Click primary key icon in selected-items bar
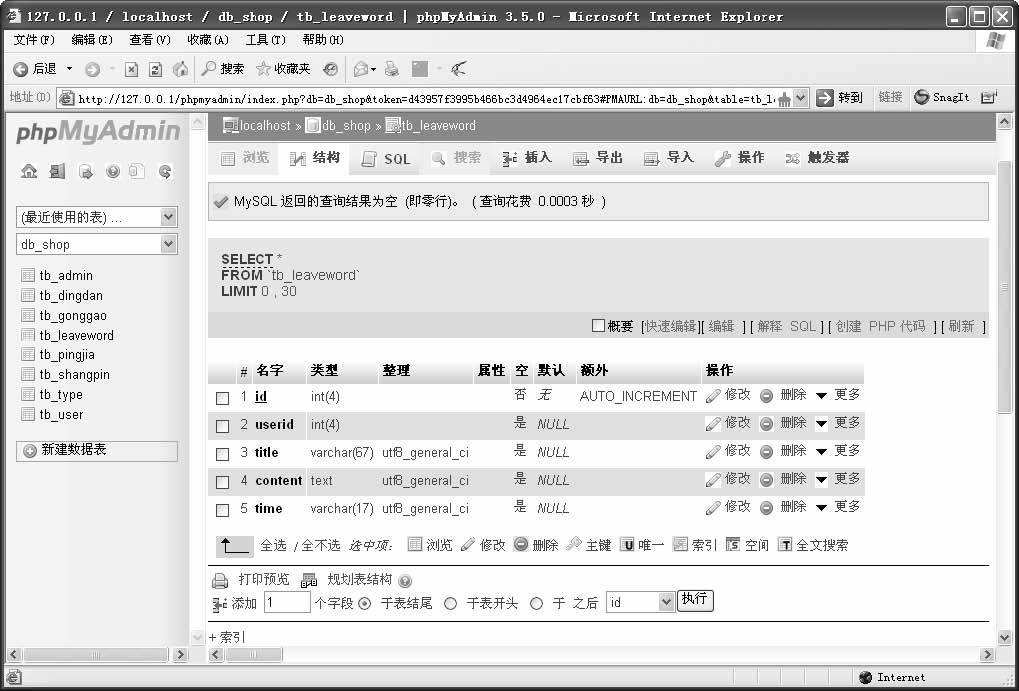Image resolution: width=1019 pixels, height=691 pixels. point(574,544)
